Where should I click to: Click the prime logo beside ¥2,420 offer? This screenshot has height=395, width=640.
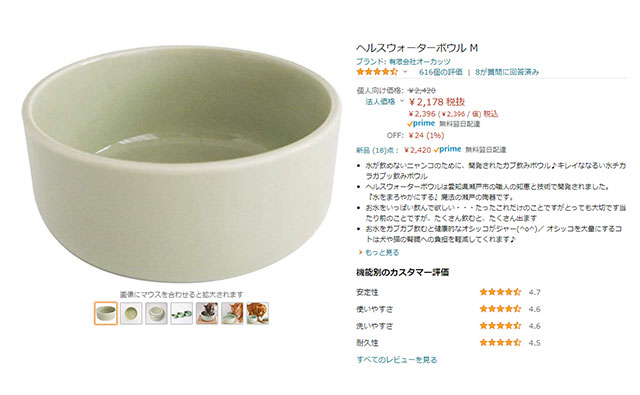click(448, 149)
